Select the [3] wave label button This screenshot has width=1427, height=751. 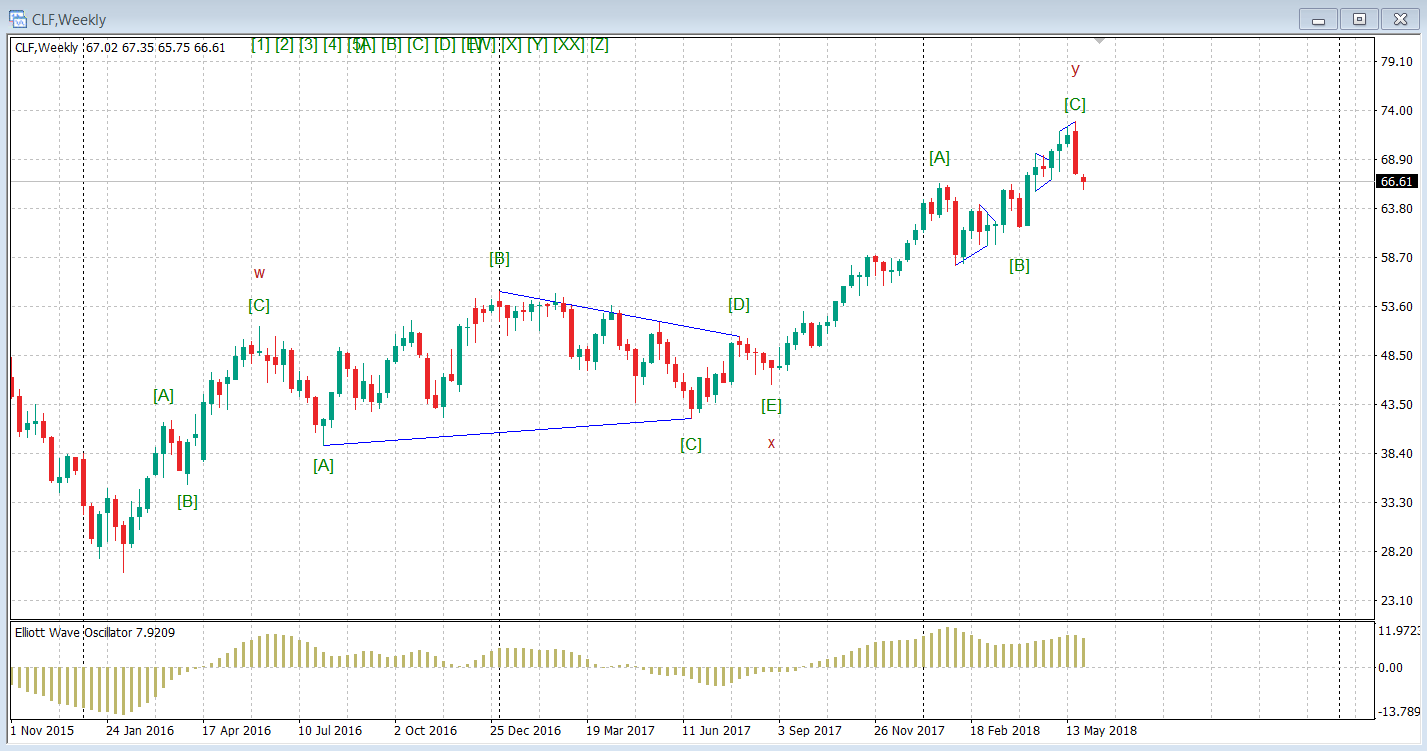(x=309, y=45)
